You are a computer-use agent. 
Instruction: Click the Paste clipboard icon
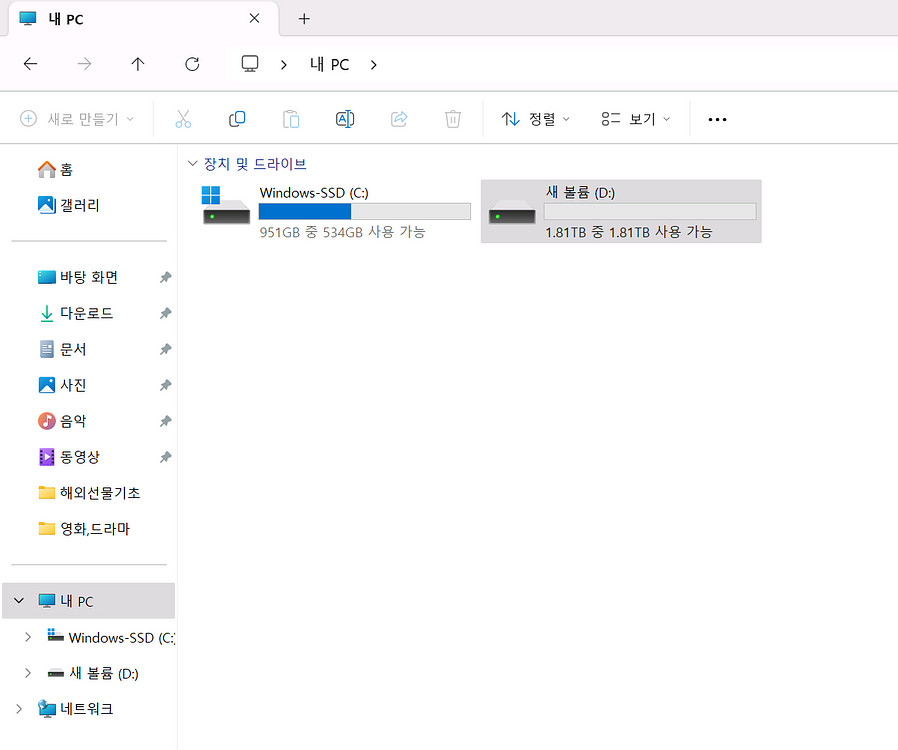[291, 119]
